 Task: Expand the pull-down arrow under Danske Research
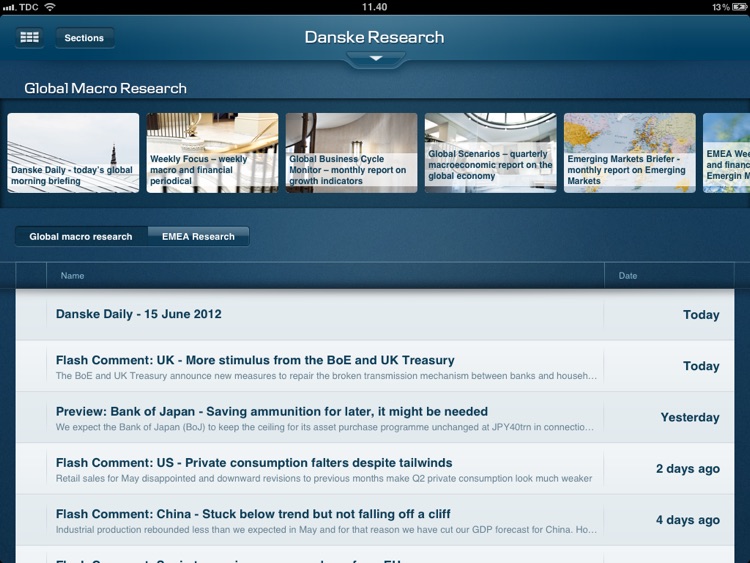click(376, 58)
